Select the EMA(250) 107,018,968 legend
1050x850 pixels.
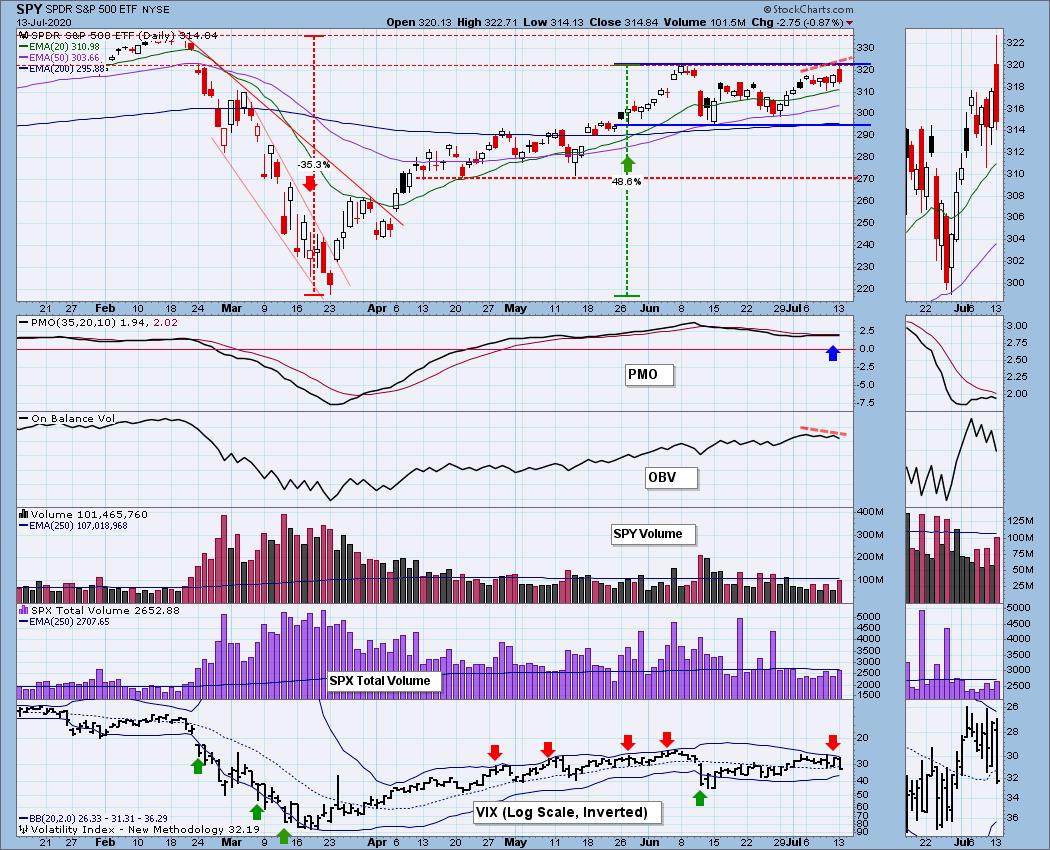tap(74, 526)
